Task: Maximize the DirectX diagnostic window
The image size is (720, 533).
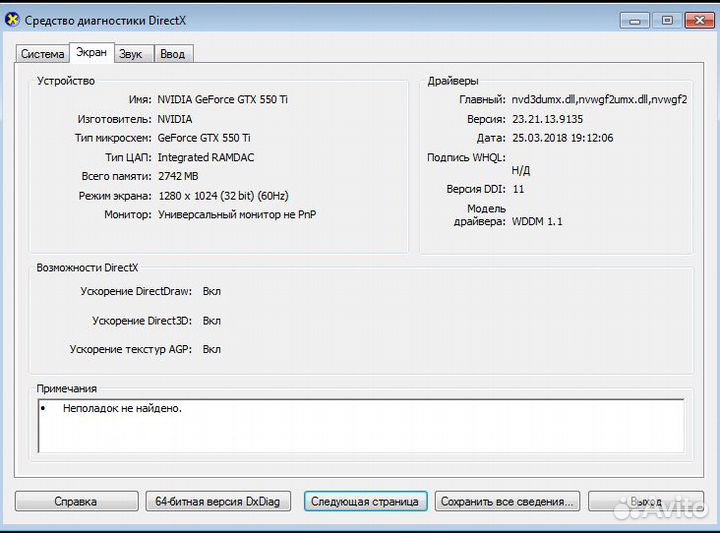Action: click(x=666, y=19)
